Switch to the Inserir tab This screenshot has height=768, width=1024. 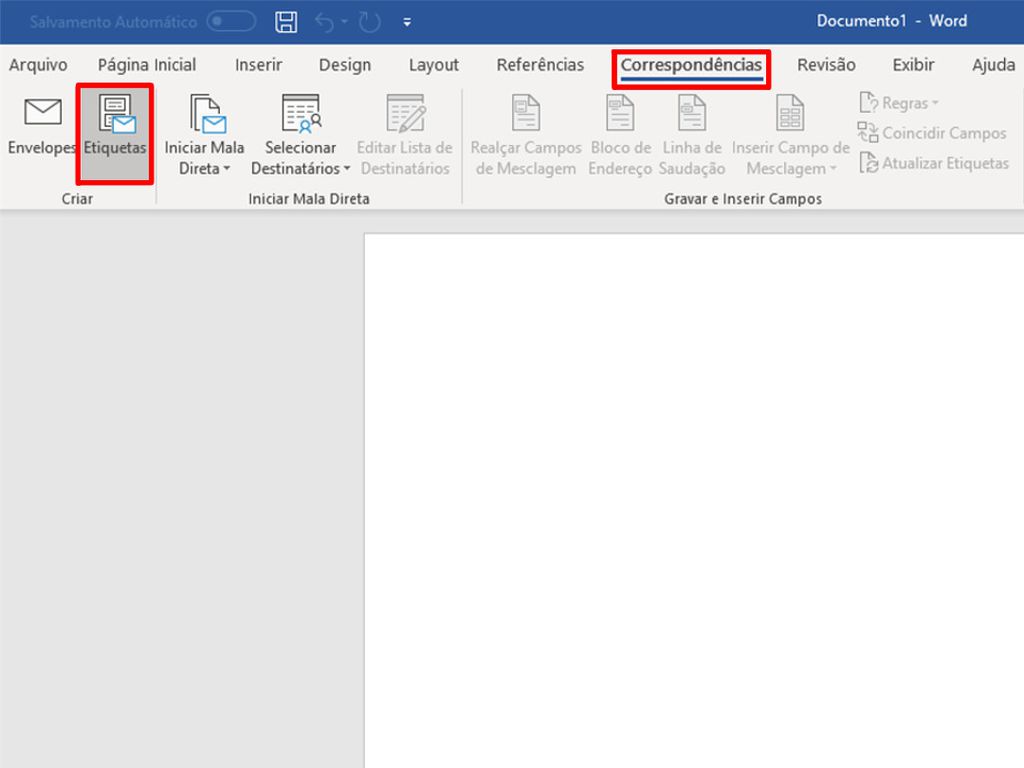pos(259,65)
